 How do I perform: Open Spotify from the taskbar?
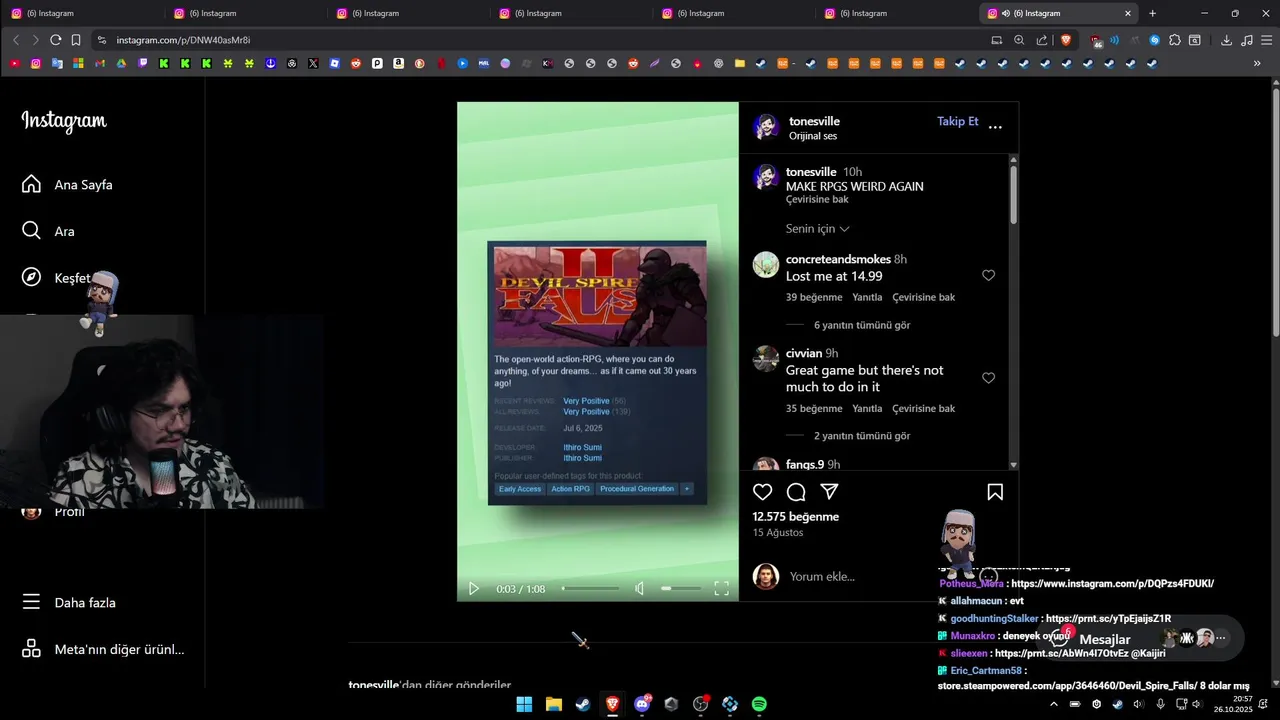pyautogui.click(x=759, y=704)
